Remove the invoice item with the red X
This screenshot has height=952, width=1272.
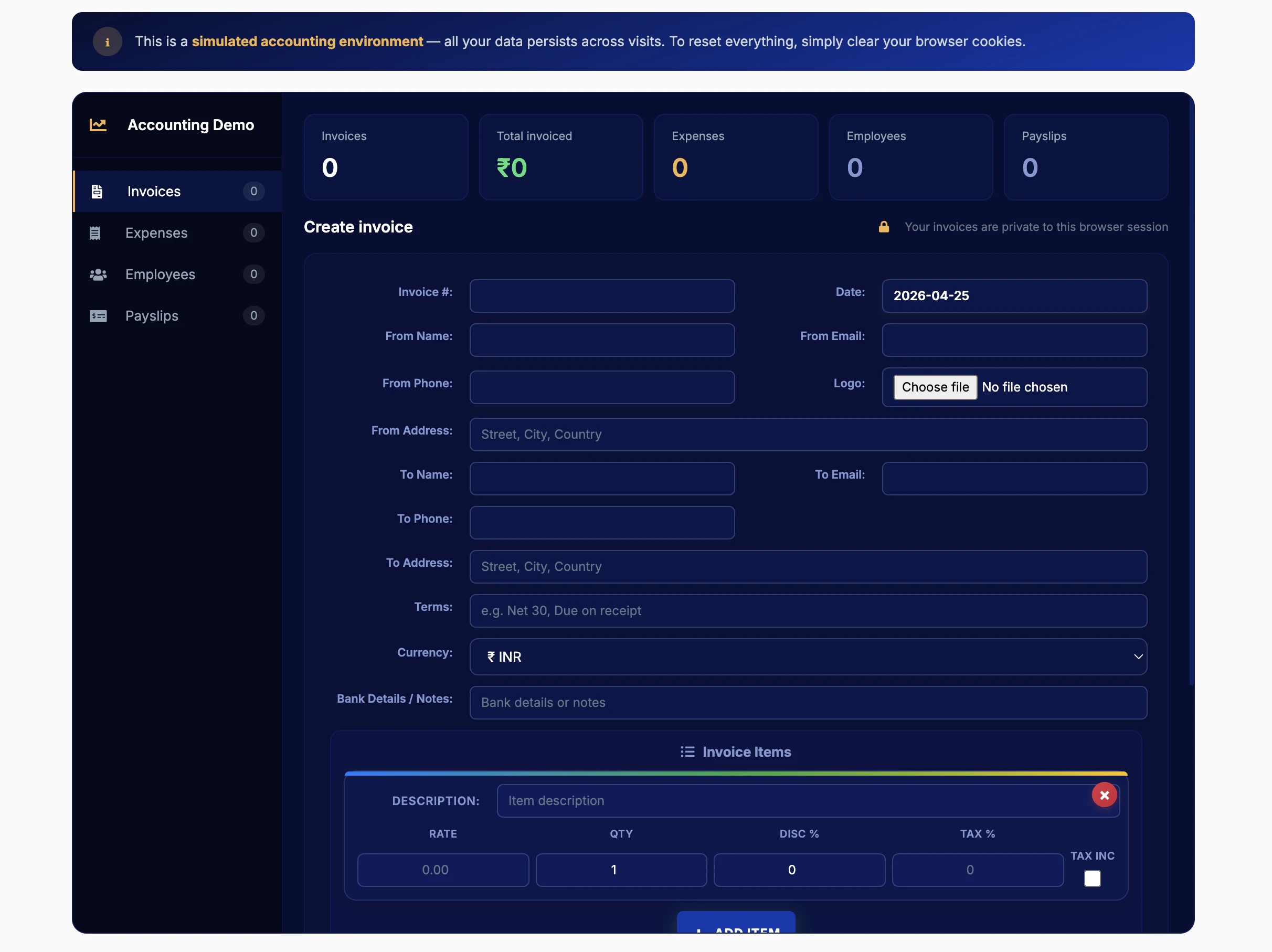click(1104, 795)
